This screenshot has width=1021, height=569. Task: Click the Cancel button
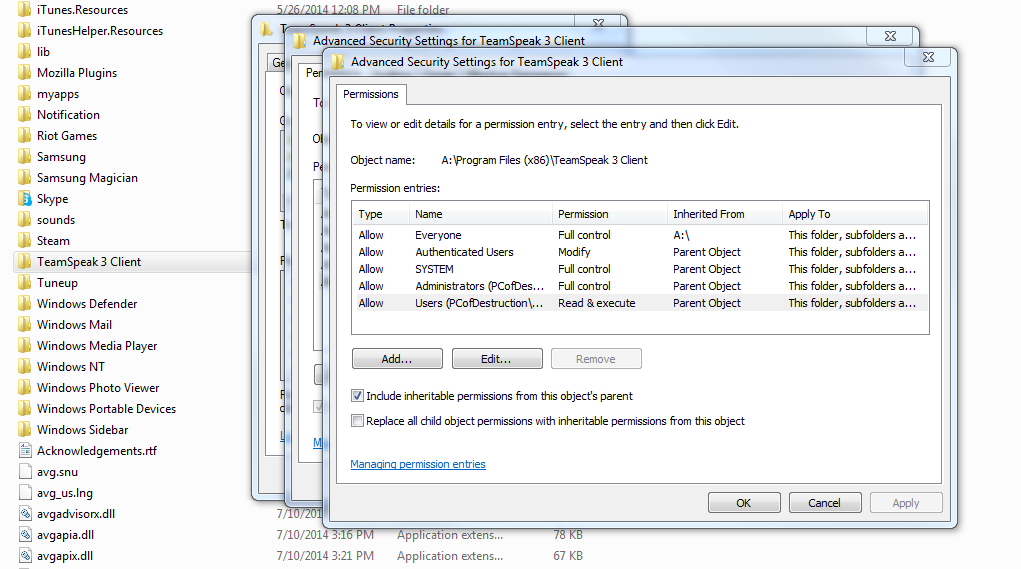[x=824, y=503]
